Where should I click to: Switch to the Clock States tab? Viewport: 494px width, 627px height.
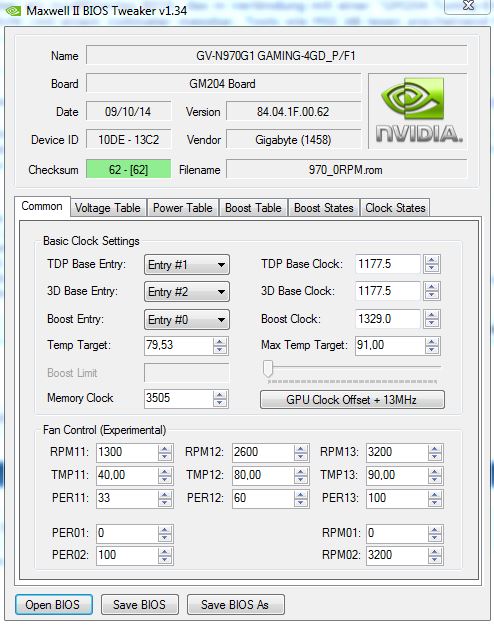pos(395,208)
